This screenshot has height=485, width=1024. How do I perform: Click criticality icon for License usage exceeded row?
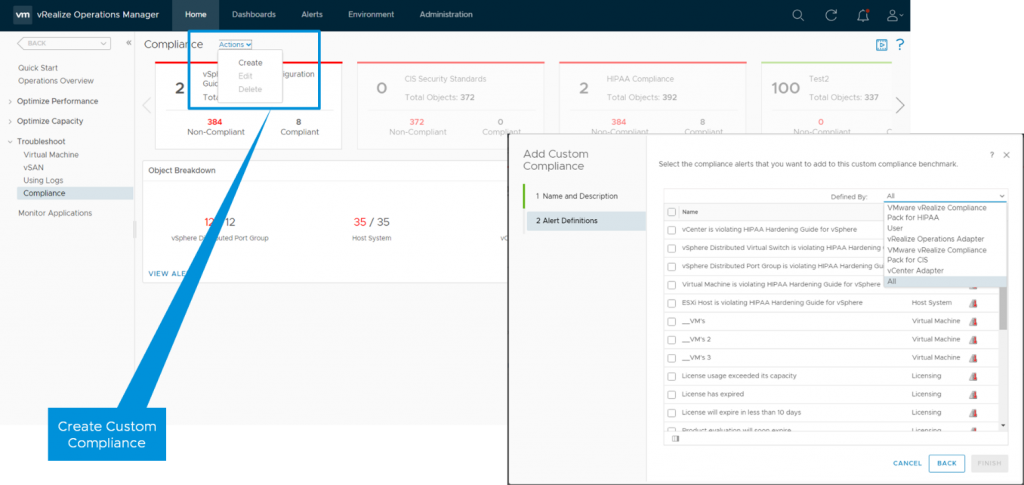pos(973,376)
